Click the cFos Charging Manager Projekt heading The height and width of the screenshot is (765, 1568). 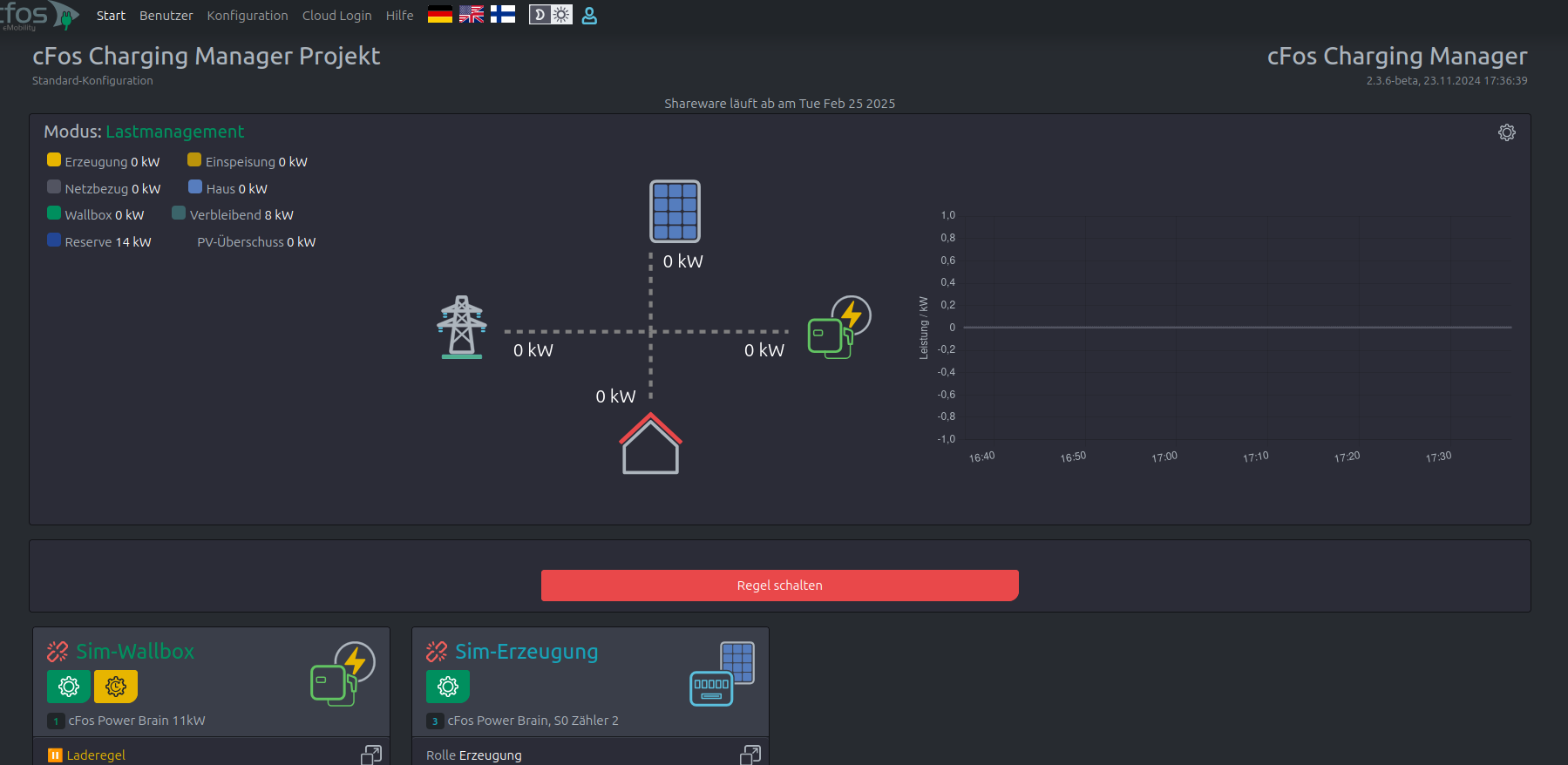(207, 56)
